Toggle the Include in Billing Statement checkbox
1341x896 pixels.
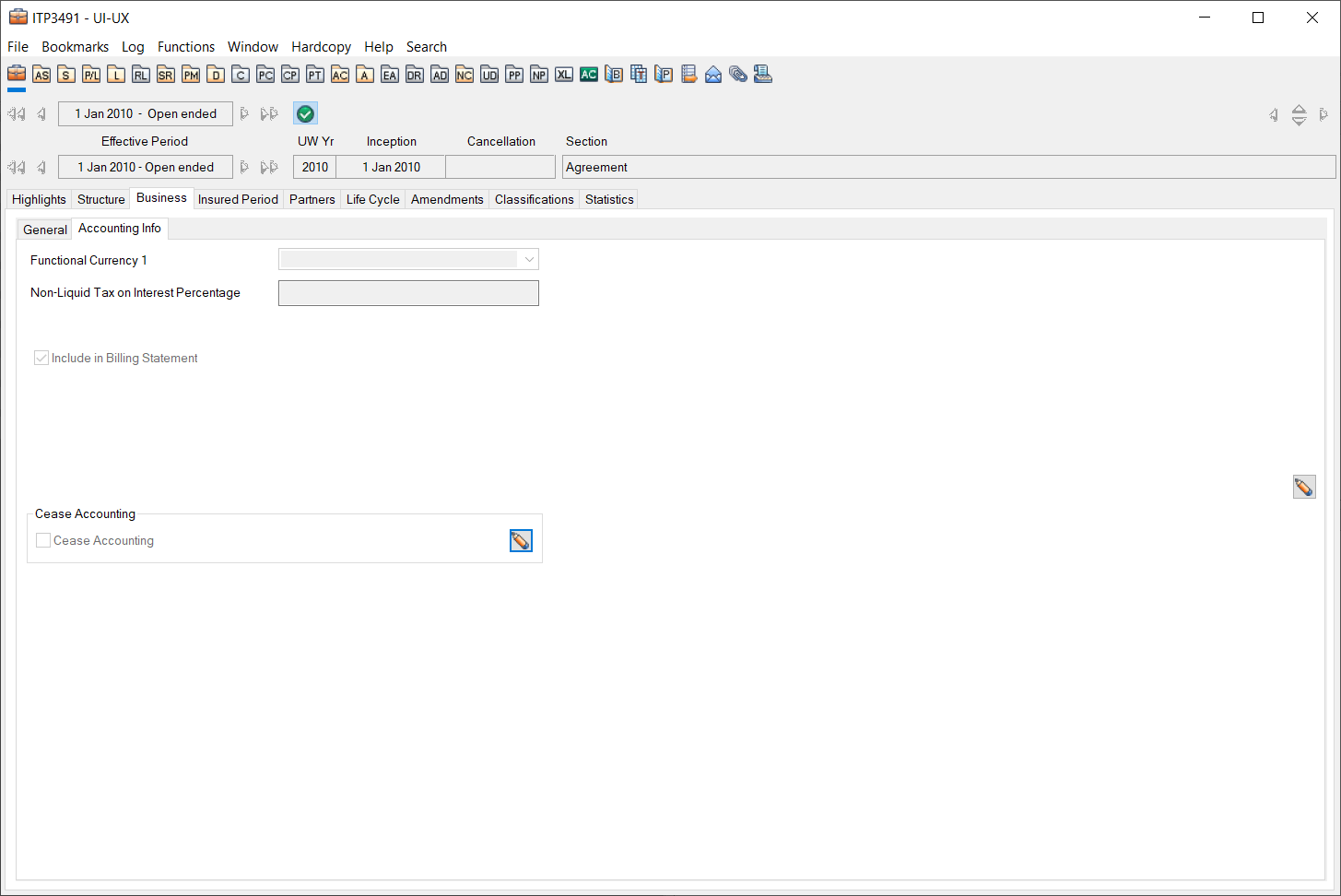(41, 358)
